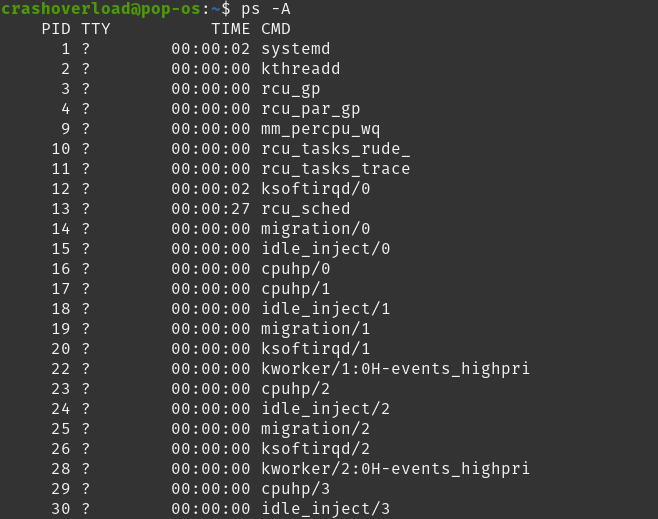Viewport: 658px width, 519px height.
Task: Click the TTY column header
Action: click(x=96, y=29)
